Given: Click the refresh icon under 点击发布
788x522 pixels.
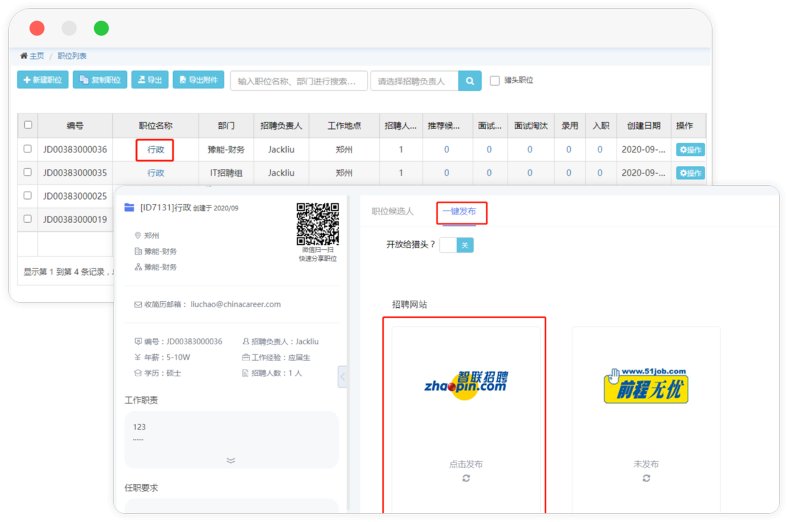Looking at the screenshot, I should (466, 478).
